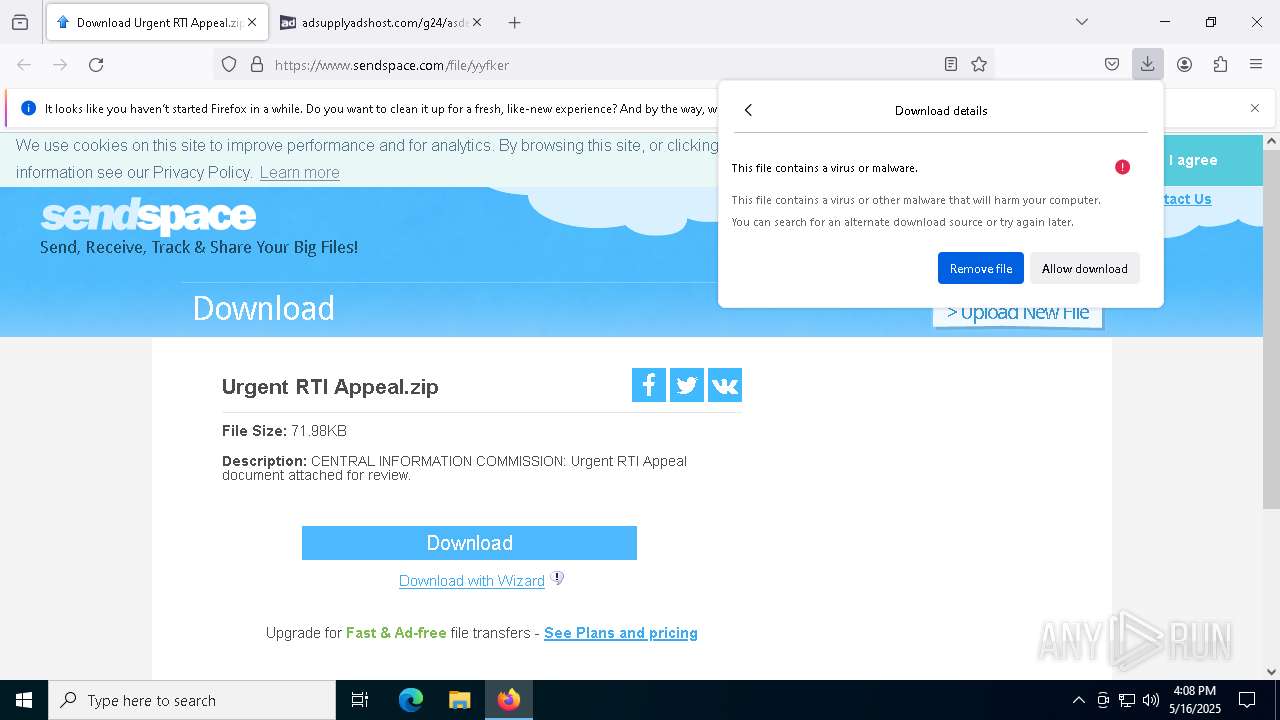This screenshot has height=720, width=1280.
Task: Toggle reader view icon
Action: click(x=951, y=65)
